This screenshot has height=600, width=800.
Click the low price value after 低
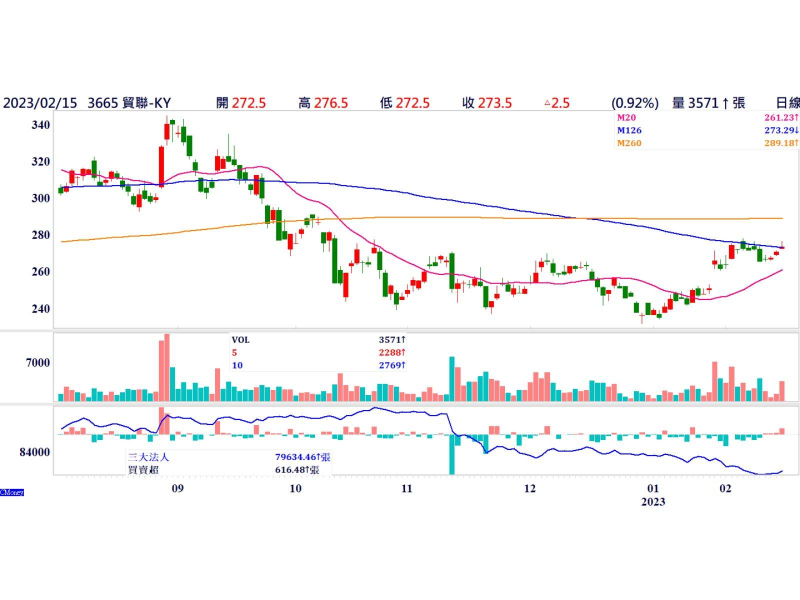tap(413, 103)
